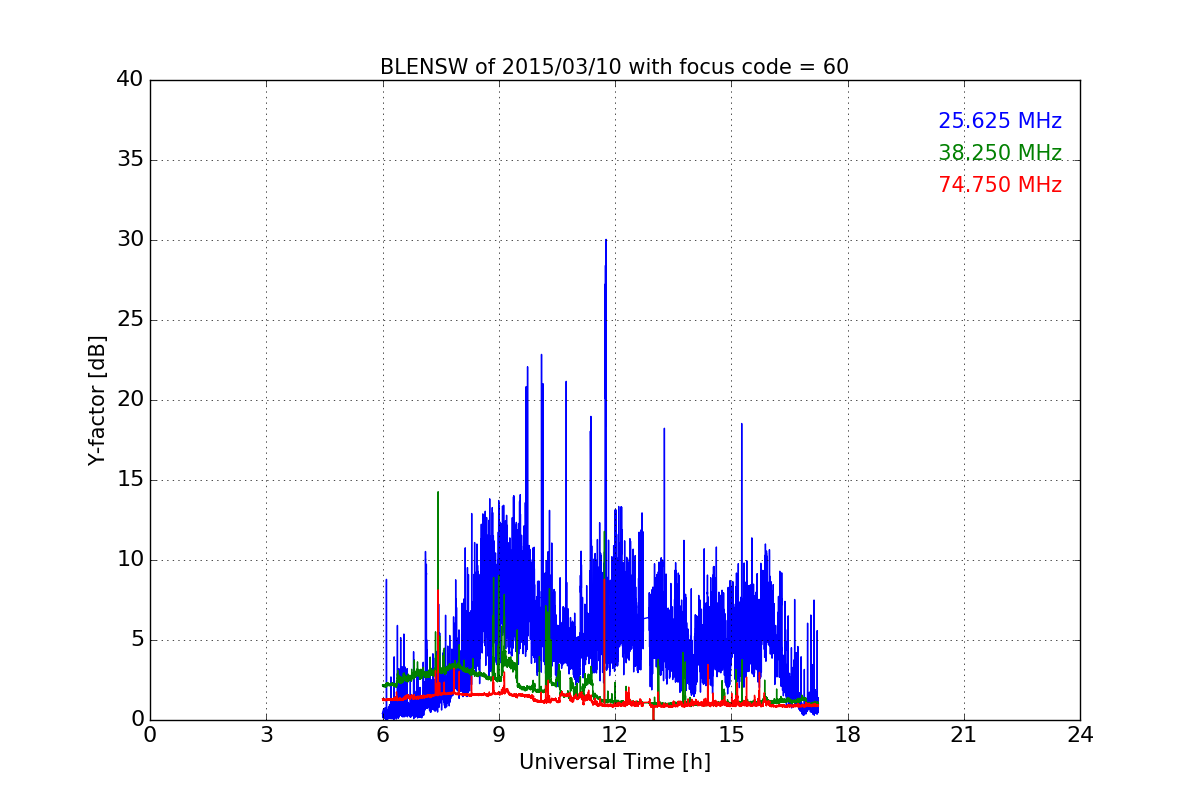
Task: Select the 74.750 MHz legend label
Action: [1000, 185]
